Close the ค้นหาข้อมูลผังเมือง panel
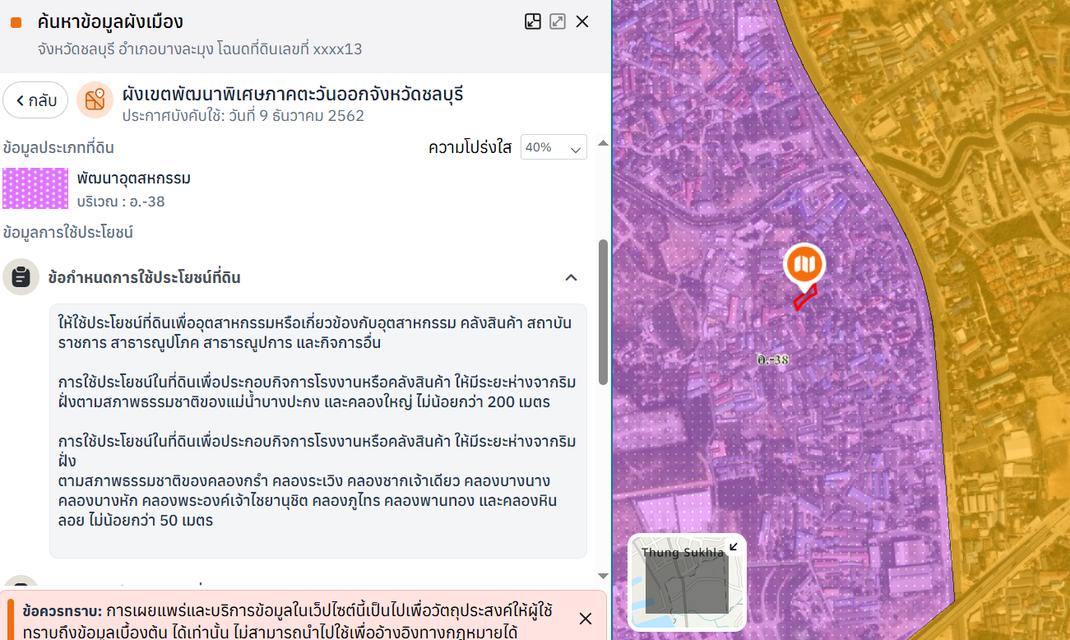Viewport: 1070px width, 640px height. coord(582,22)
